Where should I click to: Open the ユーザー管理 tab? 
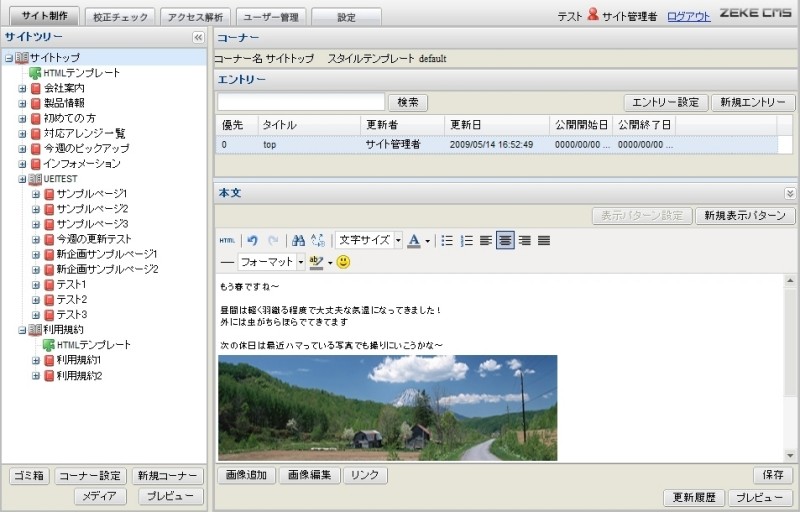coord(271,17)
